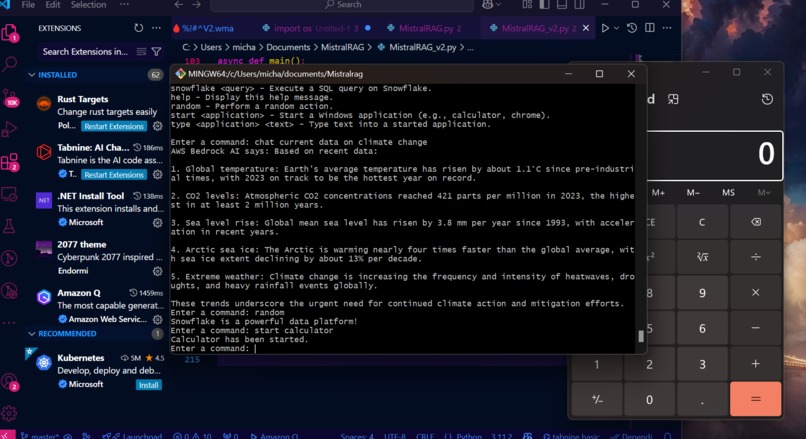Run the Python file with play button
The height and width of the screenshot is (439, 806).
point(605,28)
